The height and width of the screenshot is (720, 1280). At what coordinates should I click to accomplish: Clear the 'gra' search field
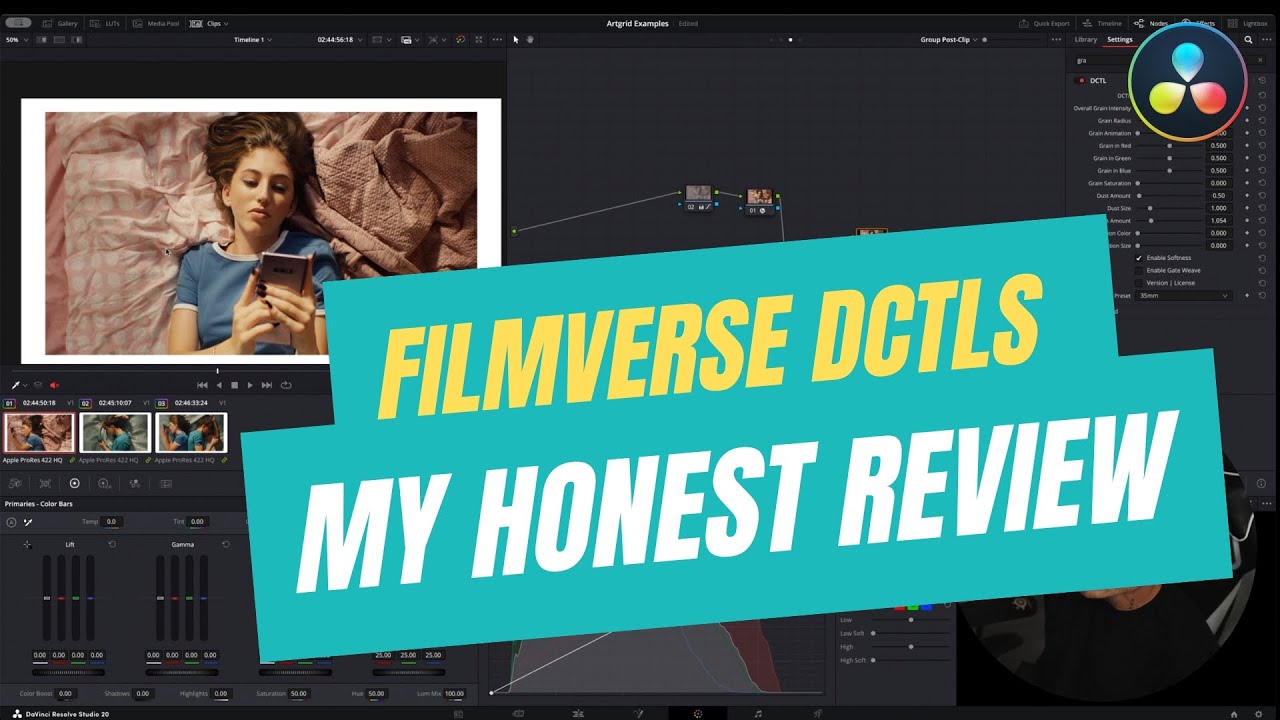point(1260,60)
